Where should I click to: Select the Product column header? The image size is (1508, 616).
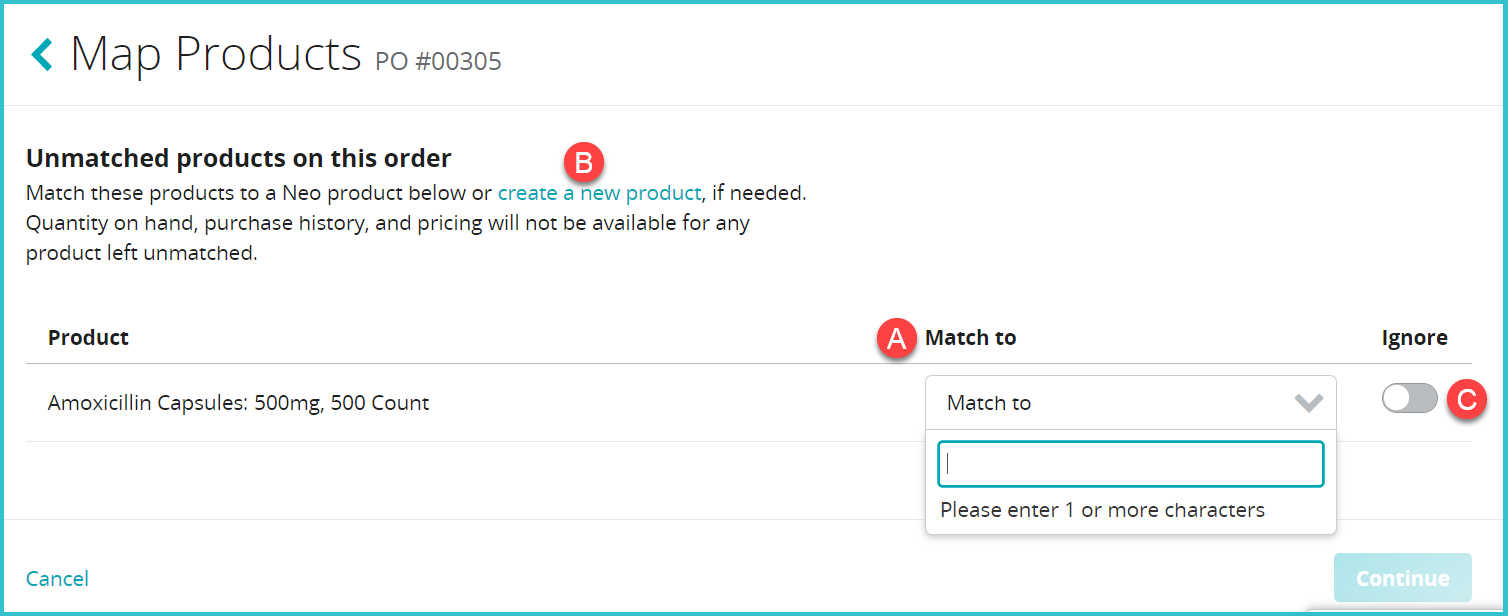[88, 337]
